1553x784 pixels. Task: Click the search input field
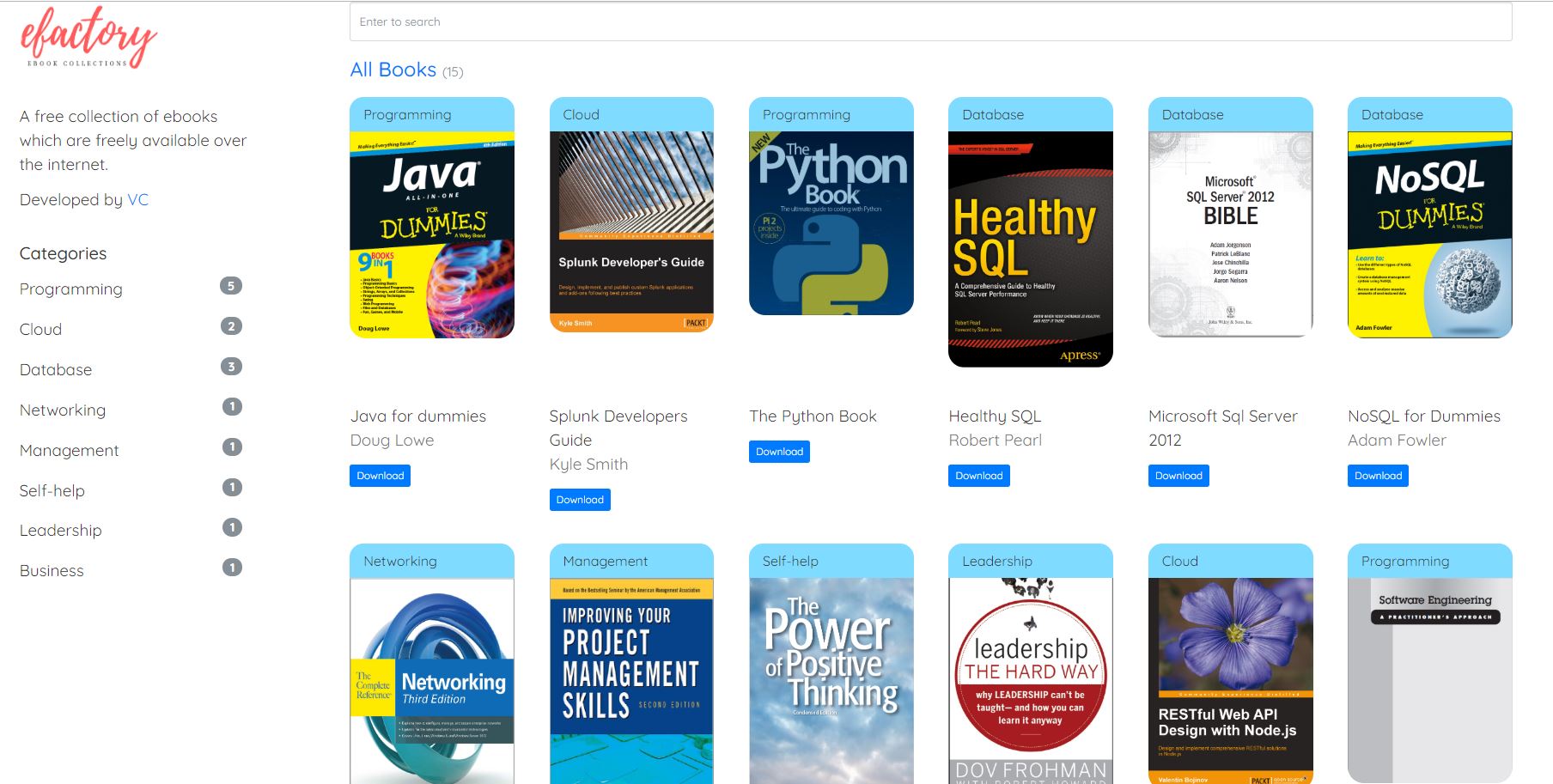click(929, 21)
